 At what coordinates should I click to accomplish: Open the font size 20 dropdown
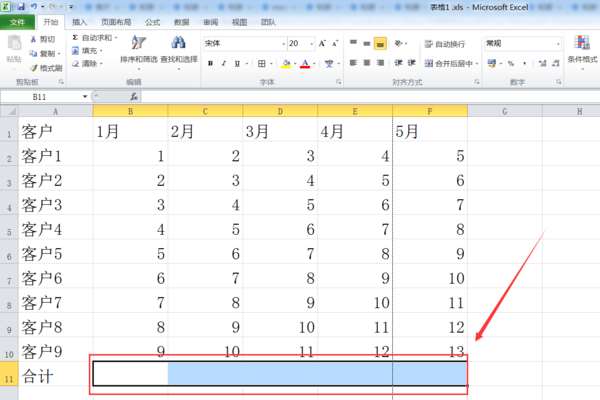[x=312, y=44]
